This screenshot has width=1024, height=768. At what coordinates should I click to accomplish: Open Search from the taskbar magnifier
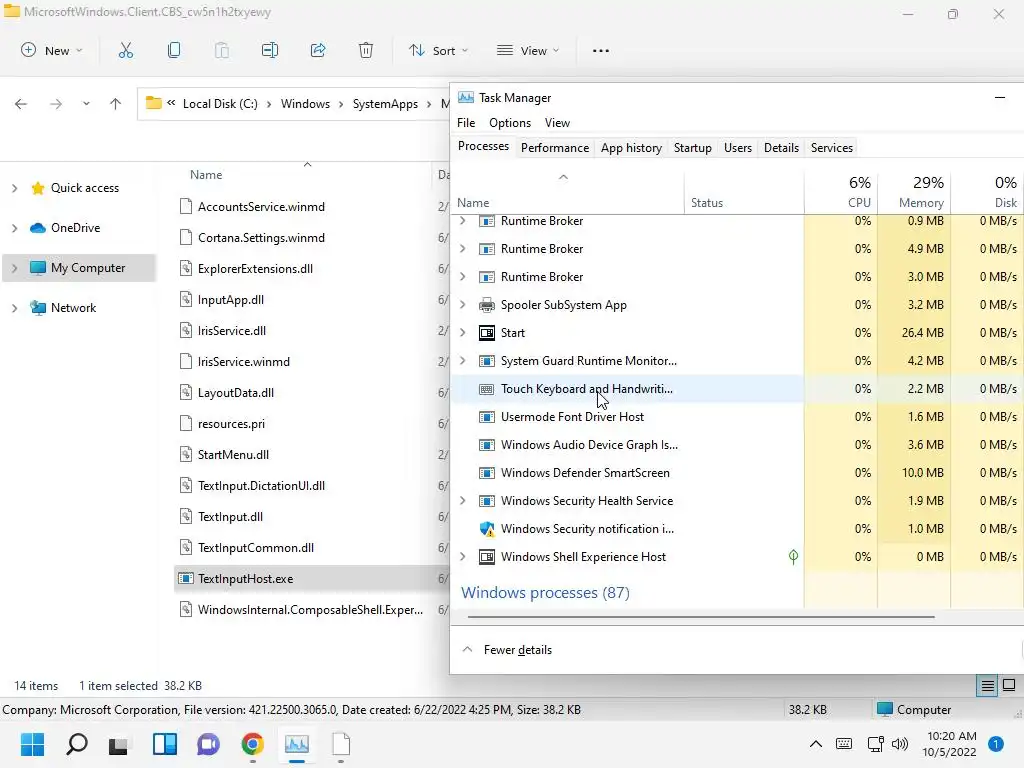tap(76, 744)
